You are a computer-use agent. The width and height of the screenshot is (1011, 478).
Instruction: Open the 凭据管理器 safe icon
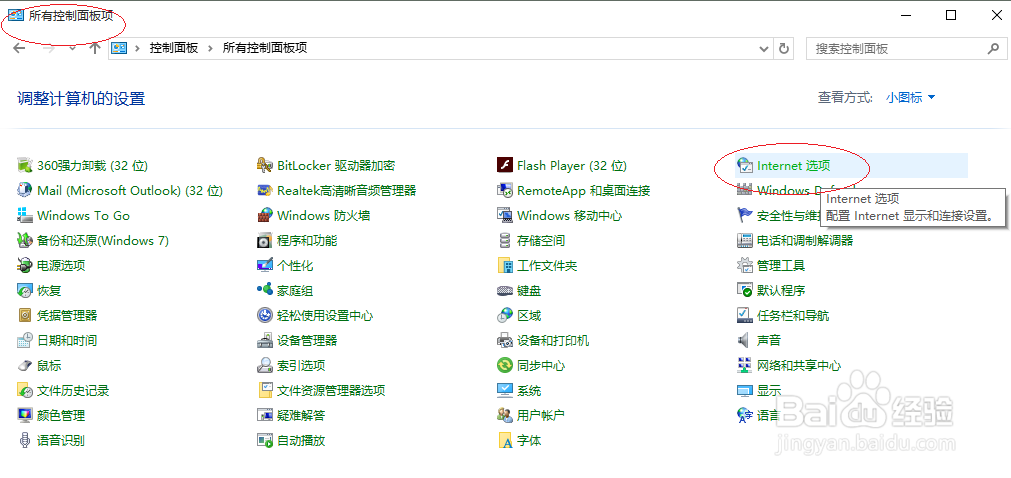(25, 315)
